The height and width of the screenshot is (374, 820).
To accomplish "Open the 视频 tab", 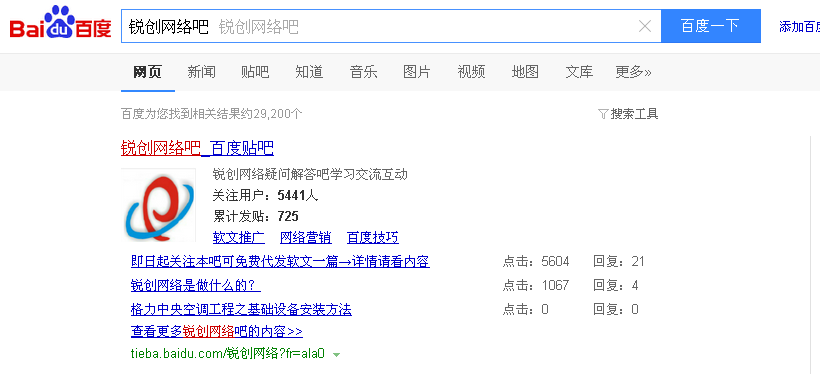I will 471,72.
